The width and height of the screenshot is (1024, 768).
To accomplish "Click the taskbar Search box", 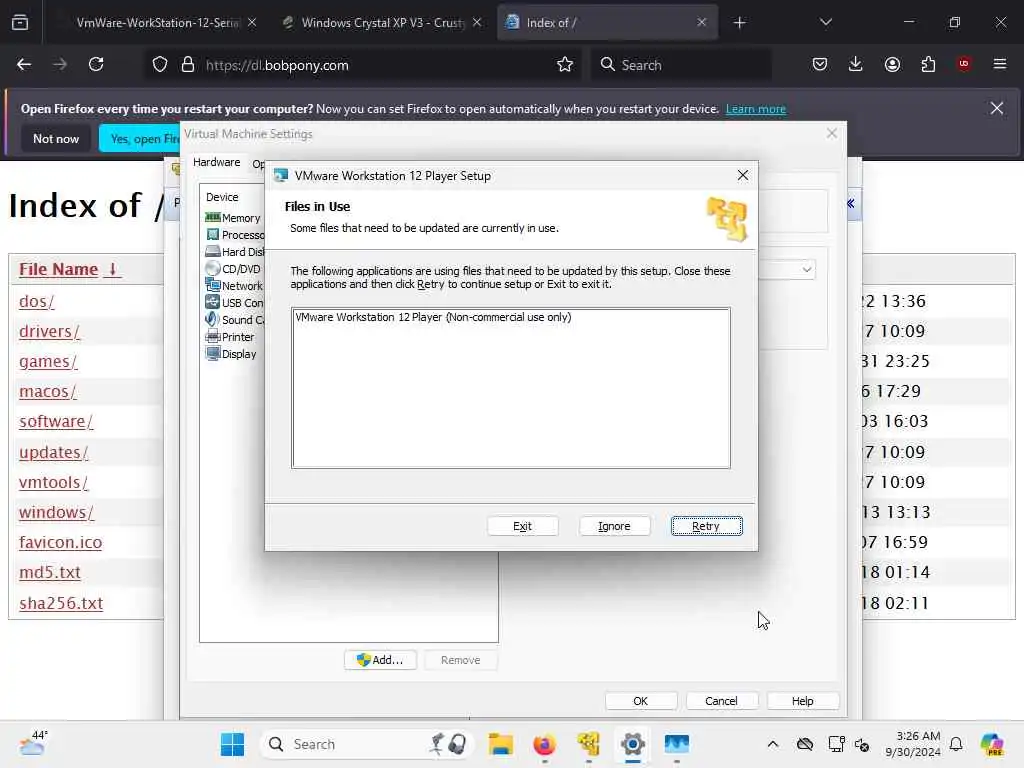I will [368, 744].
